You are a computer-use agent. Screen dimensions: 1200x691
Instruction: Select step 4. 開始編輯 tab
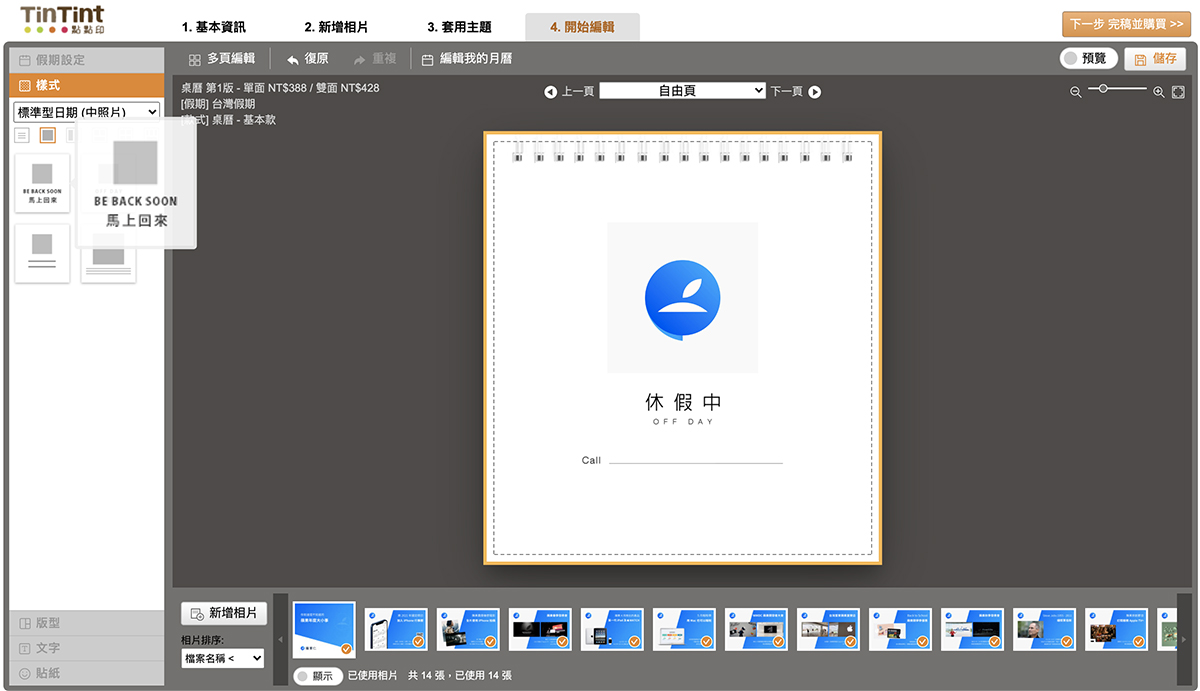[x=582, y=27]
